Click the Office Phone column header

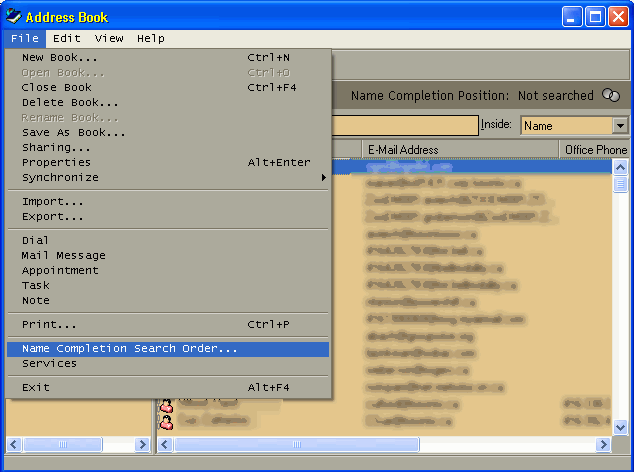tap(594, 150)
